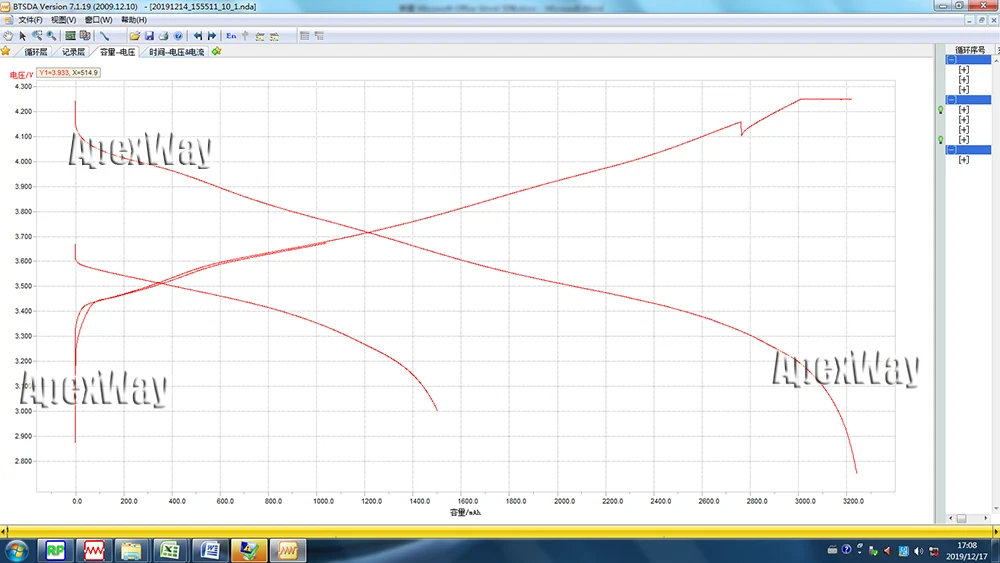This screenshot has height=563, width=1000.
Task: Select the 容量-电压 tab
Action: tap(117, 52)
